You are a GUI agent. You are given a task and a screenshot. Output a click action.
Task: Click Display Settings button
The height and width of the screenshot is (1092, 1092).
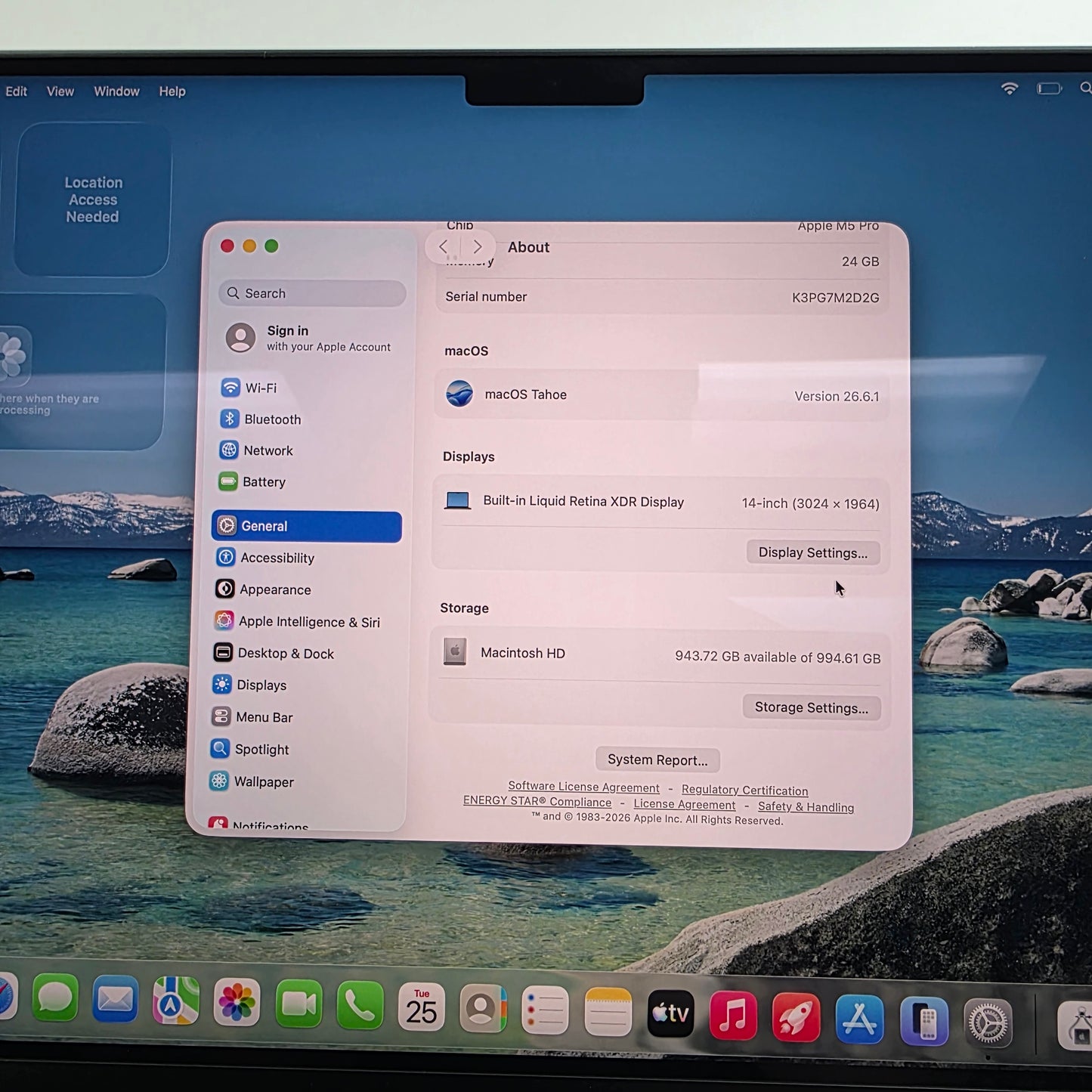pos(813,552)
